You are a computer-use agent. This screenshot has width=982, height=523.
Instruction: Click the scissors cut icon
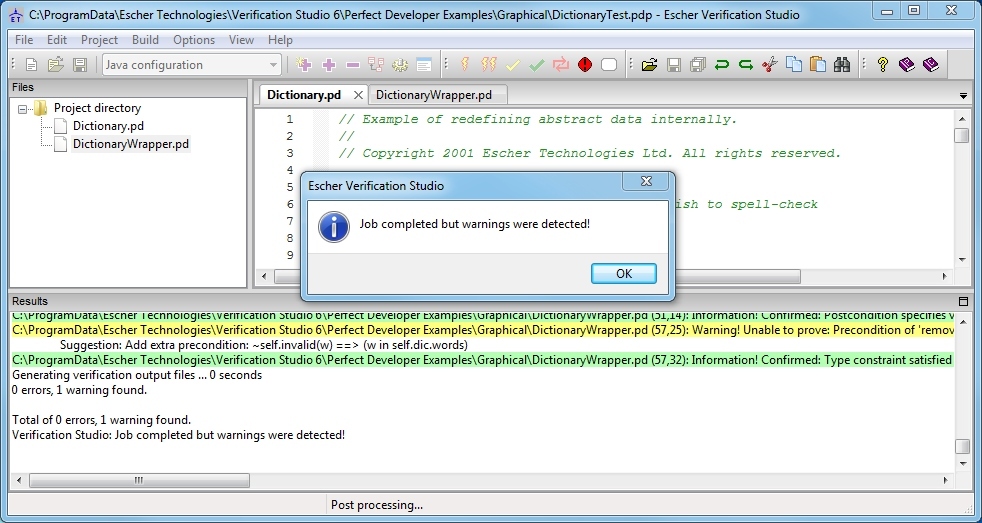tap(770, 65)
